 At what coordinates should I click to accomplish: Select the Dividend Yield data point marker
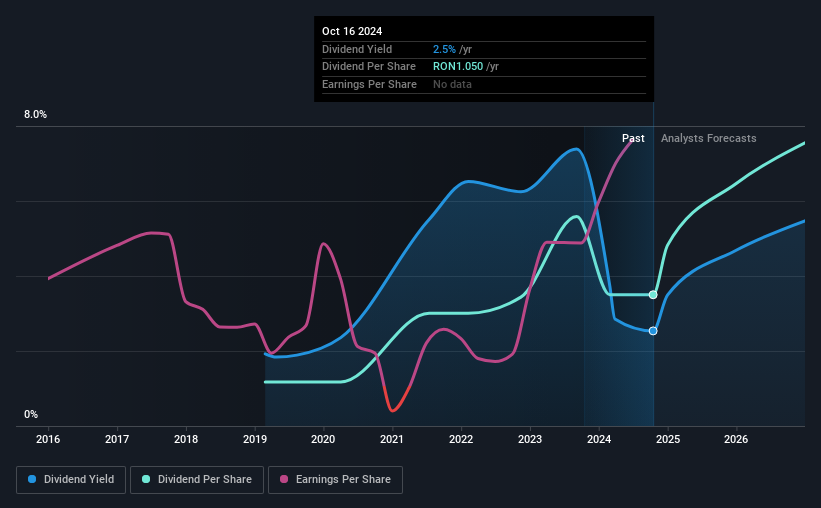pyautogui.click(x=653, y=331)
